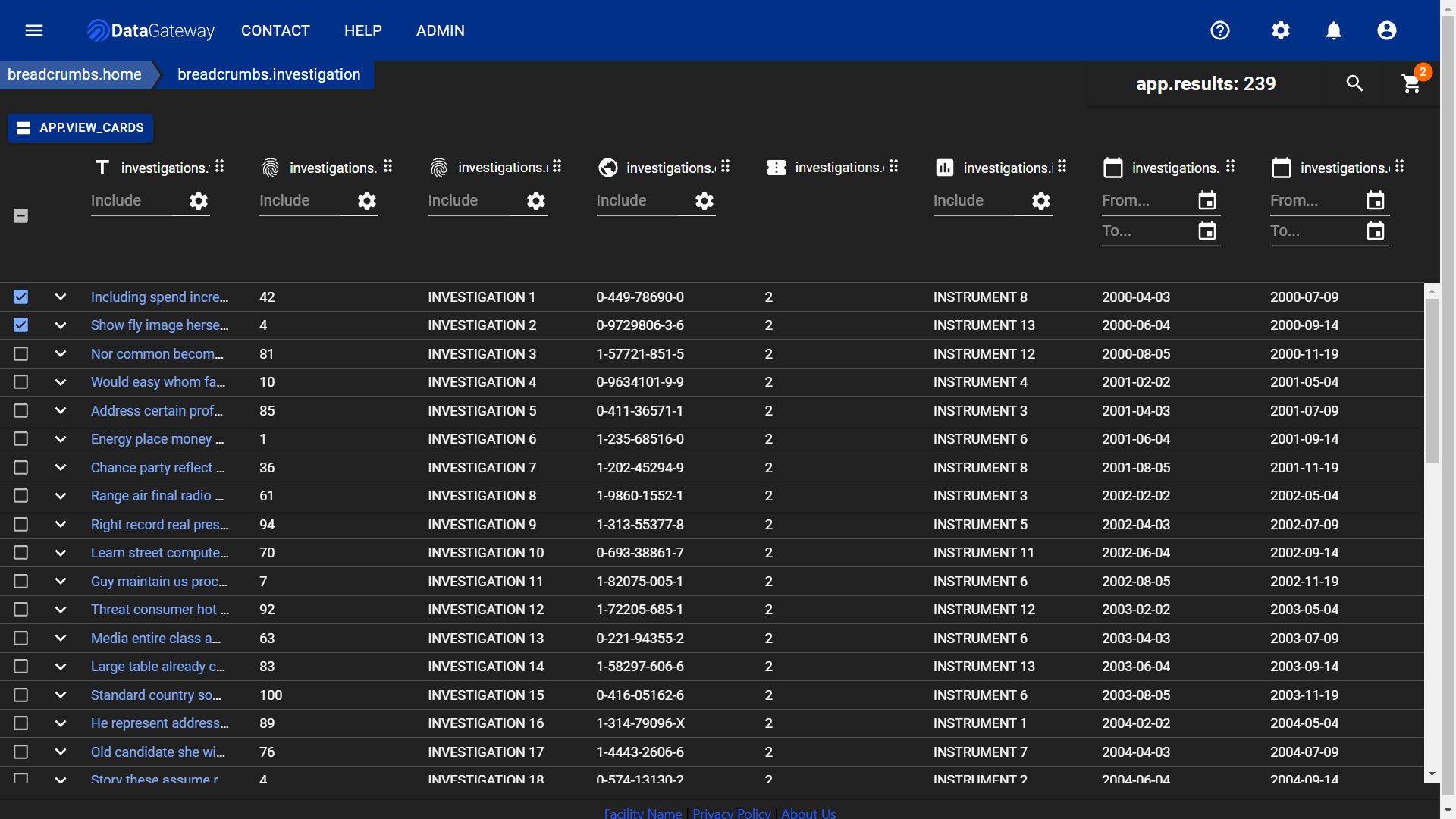Click the bar chart icon column header

click(944, 168)
